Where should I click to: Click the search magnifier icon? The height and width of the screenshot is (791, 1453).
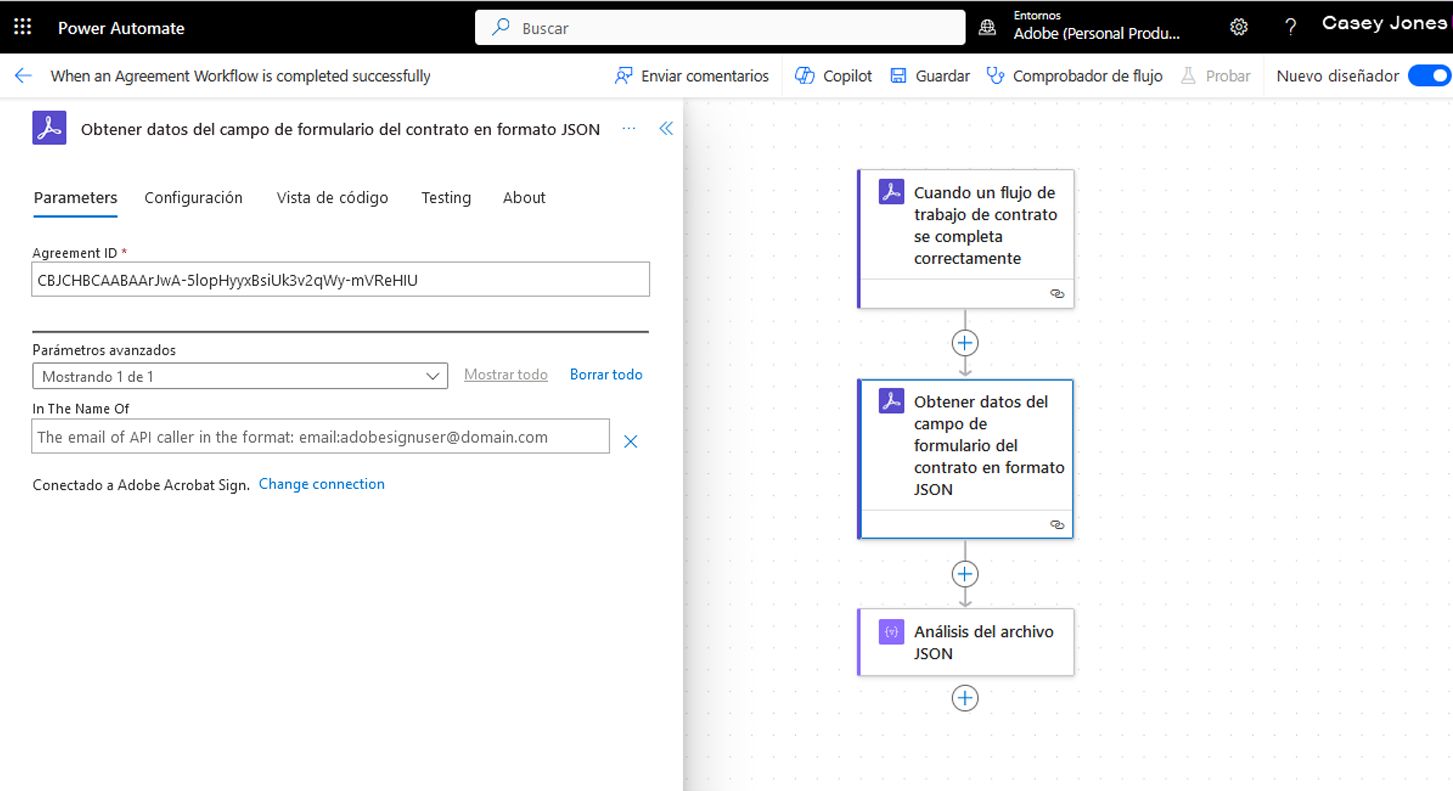pos(502,28)
